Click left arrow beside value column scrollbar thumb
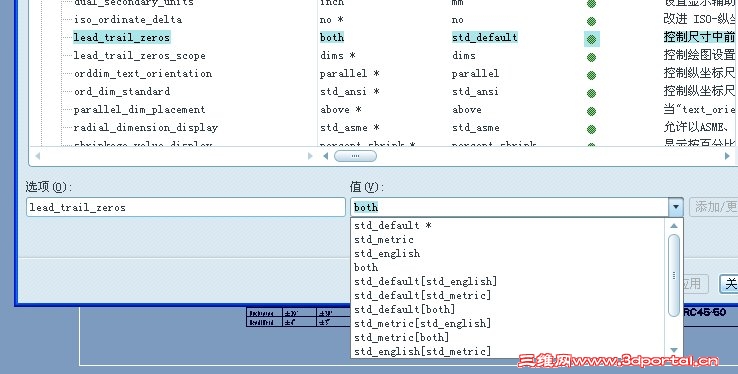The image size is (738, 374). pyautogui.click(x=326, y=156)
